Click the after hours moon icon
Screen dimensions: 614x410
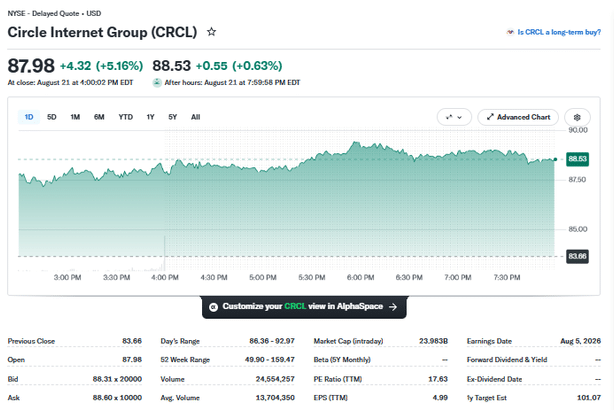pyautogui.click(x=157, y=83)
